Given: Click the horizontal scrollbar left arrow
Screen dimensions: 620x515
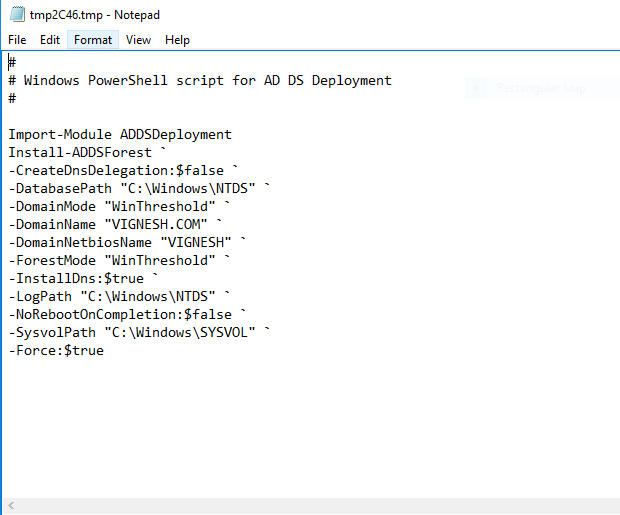Looking at the screenshot, I should tap(9, 506).
